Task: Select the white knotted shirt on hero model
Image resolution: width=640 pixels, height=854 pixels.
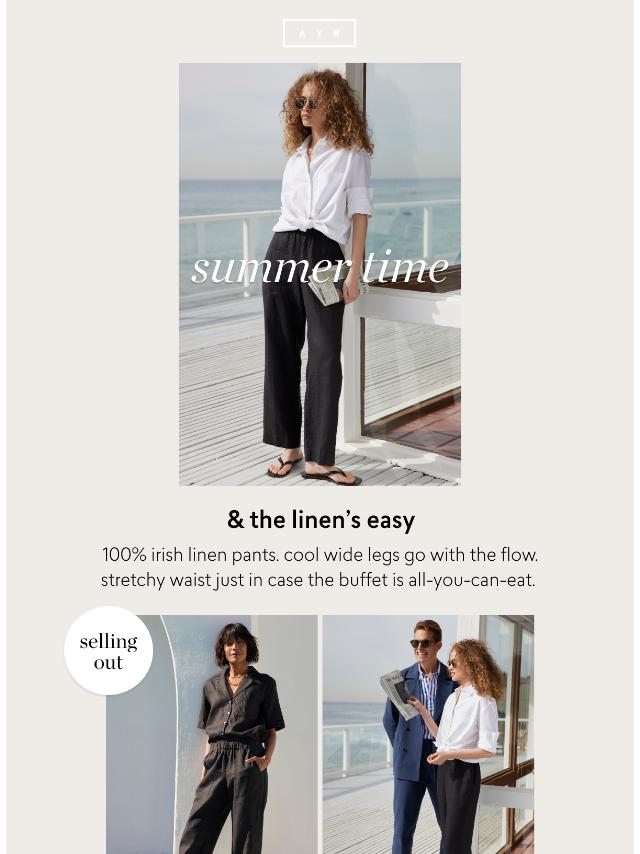Action: [x=324, y=191]
